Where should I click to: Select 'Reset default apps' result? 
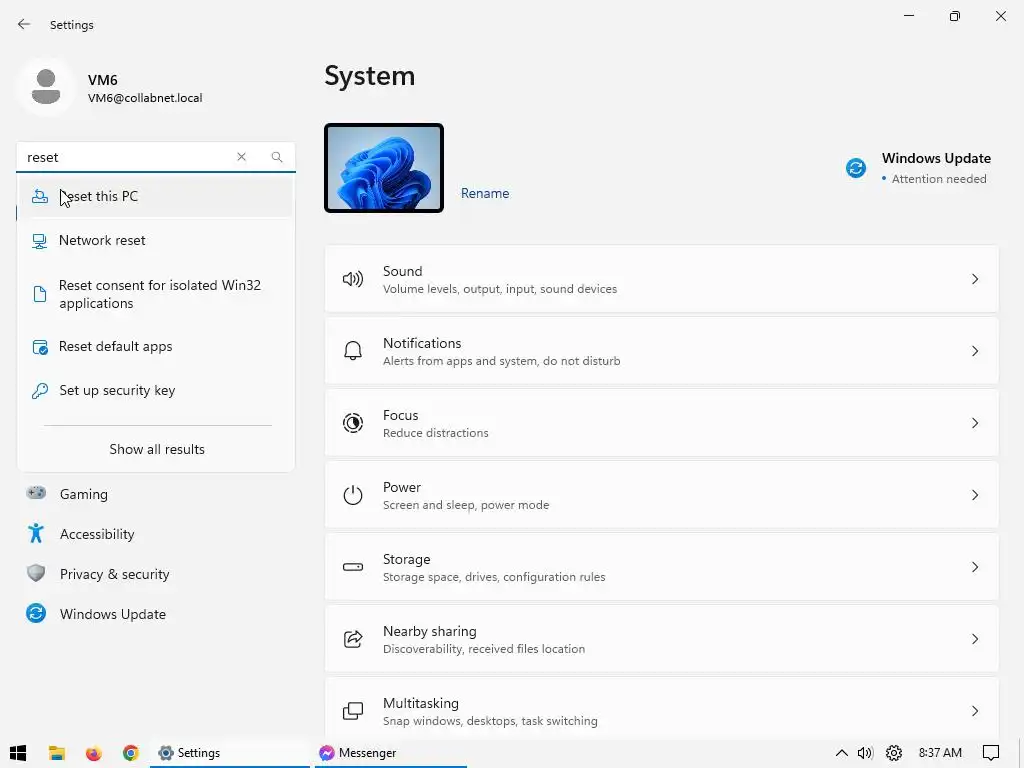click(155, 347)
